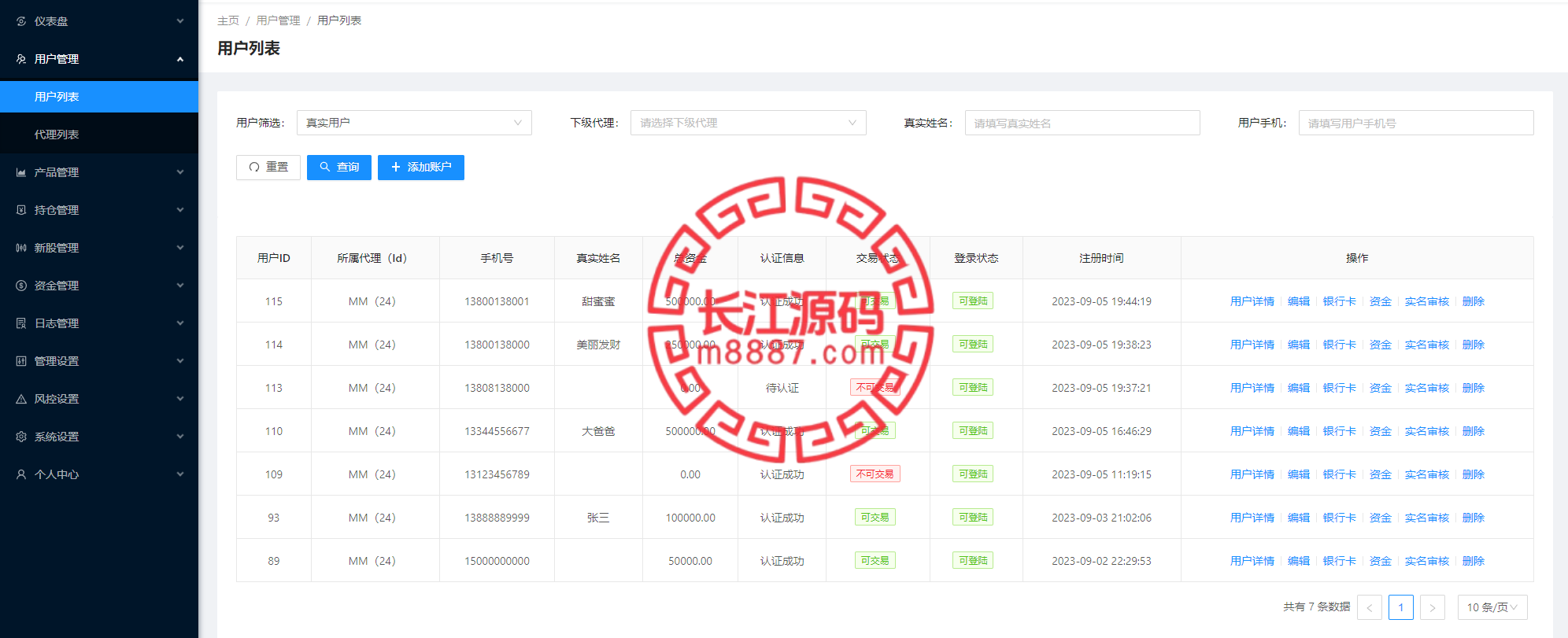
Task: Click the 用户管理 user icon in sidebar
Action: tap(21, 59)
